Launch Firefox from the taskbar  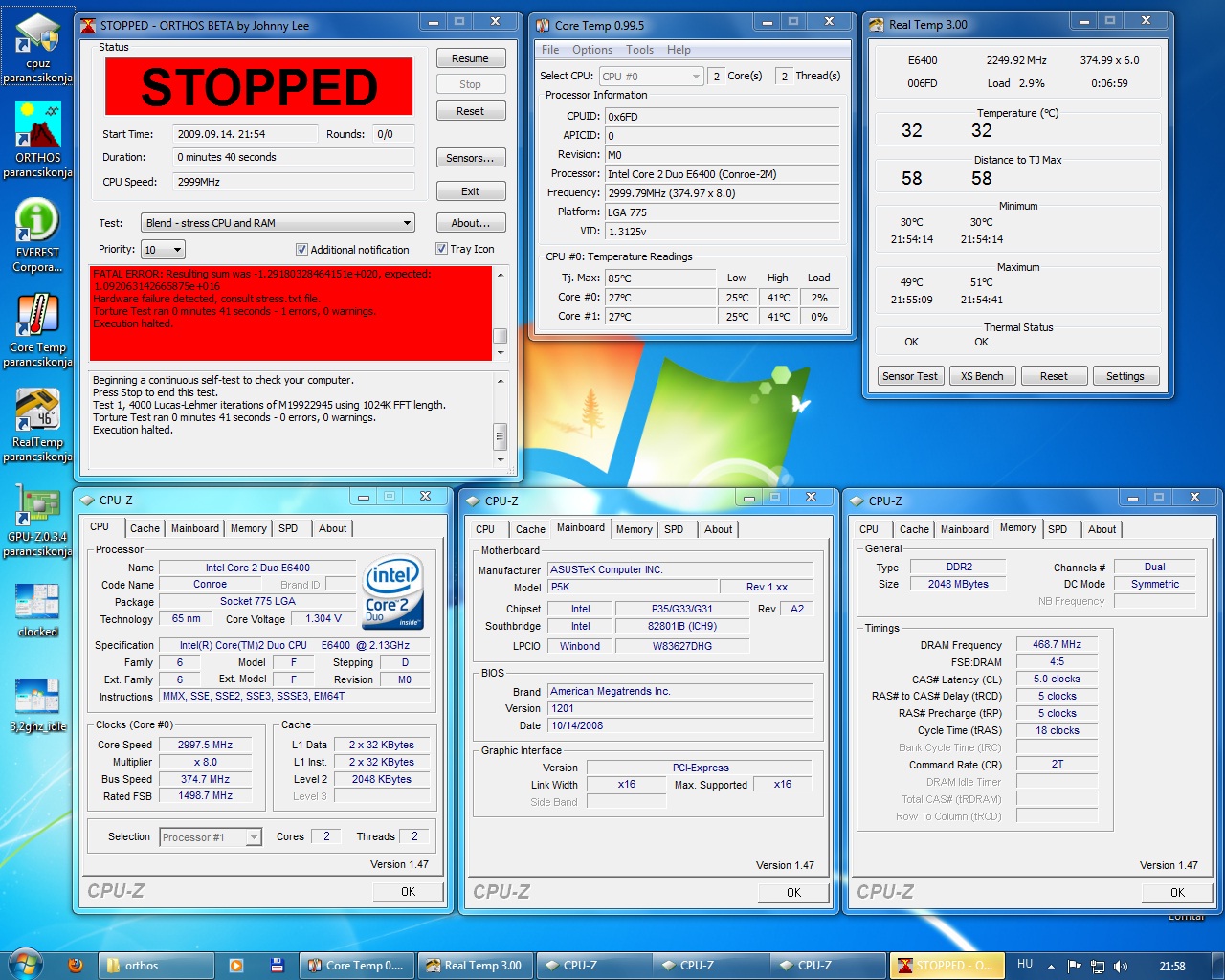pos(76,966)
